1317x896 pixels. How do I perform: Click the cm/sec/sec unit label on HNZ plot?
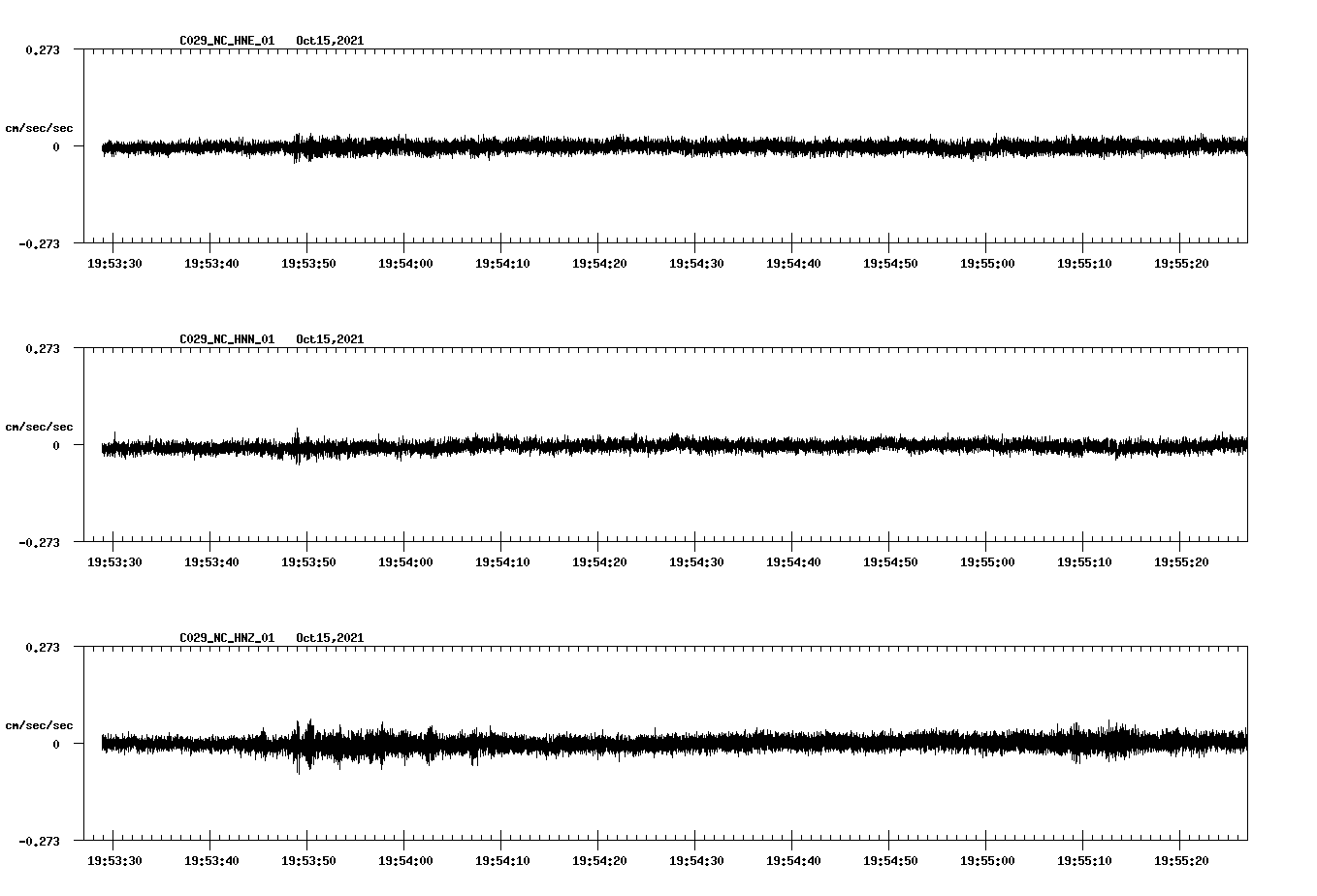pyautogui.click(x=39, y=725)
